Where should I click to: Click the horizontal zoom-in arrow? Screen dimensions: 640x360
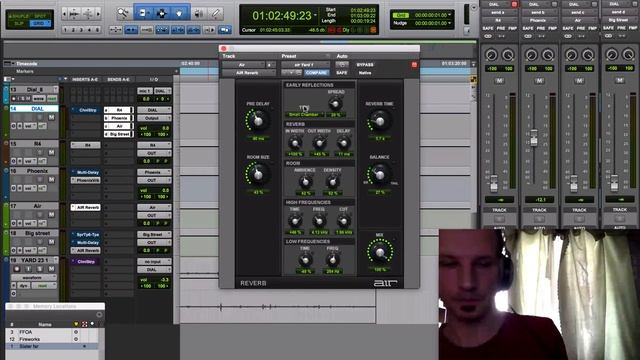[98, 14]
